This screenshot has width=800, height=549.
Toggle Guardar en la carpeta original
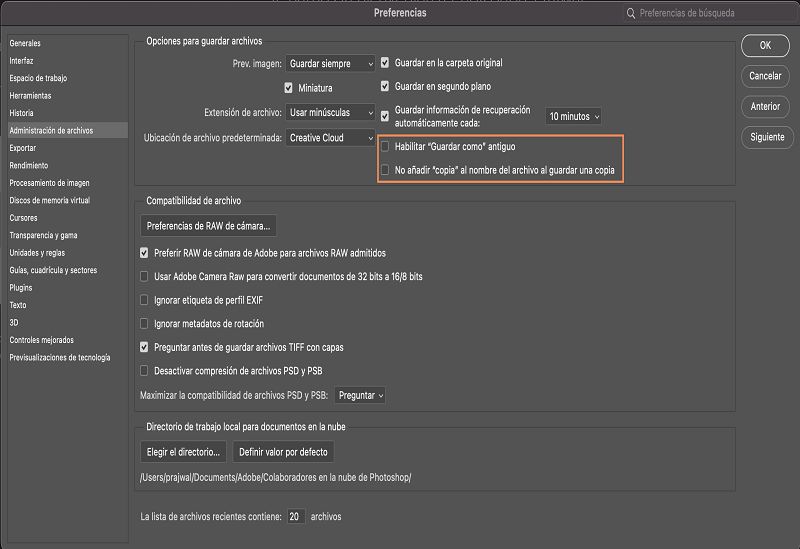coord(385,63)
